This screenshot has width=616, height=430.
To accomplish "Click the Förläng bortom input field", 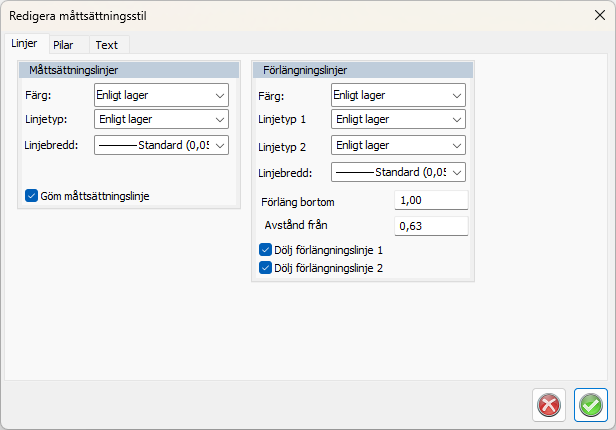I will pyautogui.click(x=431, y=200).
